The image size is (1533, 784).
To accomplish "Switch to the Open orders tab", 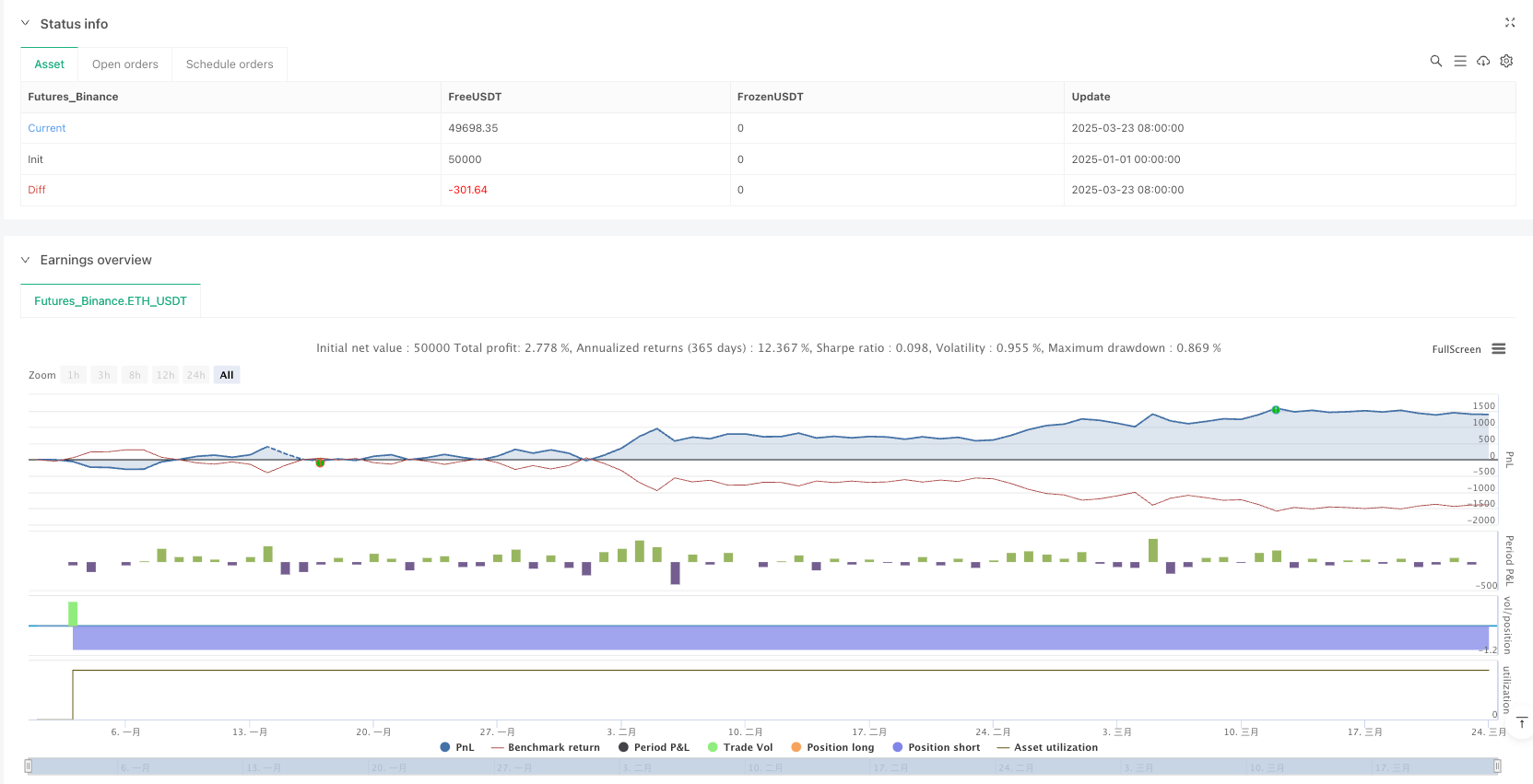I will [125, 64].
